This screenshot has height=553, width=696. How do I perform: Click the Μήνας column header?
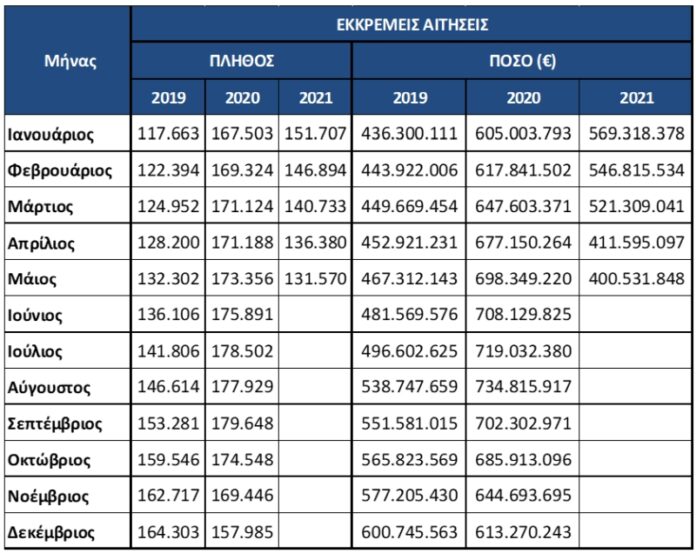[x=70, y=60]
